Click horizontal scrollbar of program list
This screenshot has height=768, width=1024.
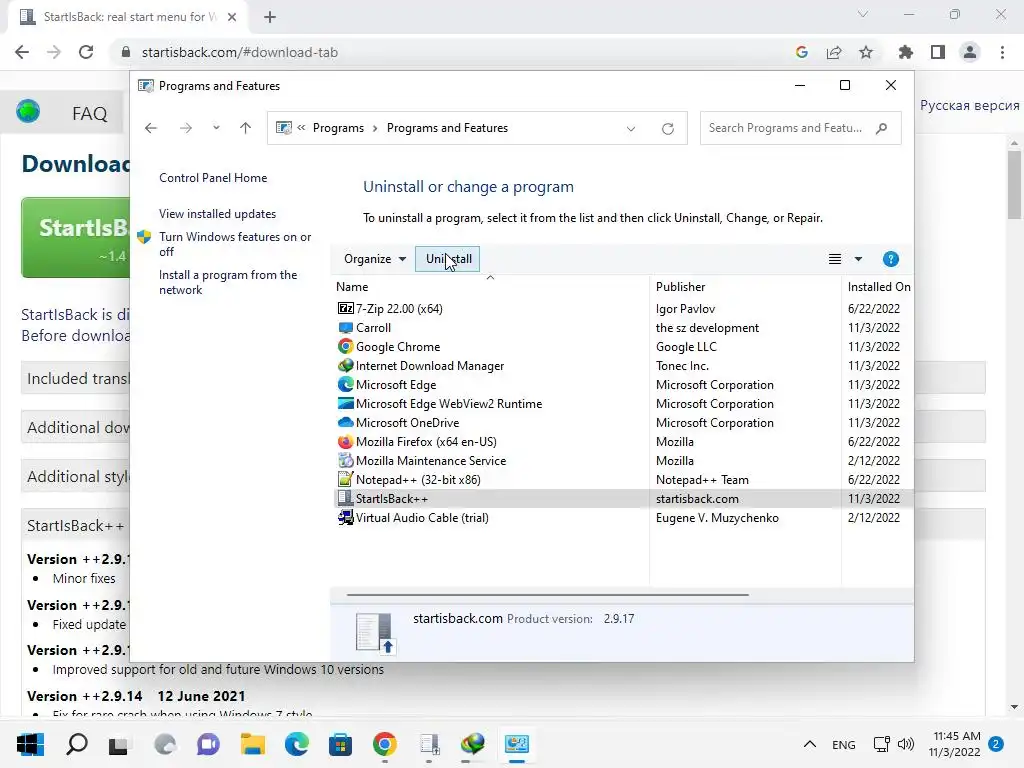547,595
